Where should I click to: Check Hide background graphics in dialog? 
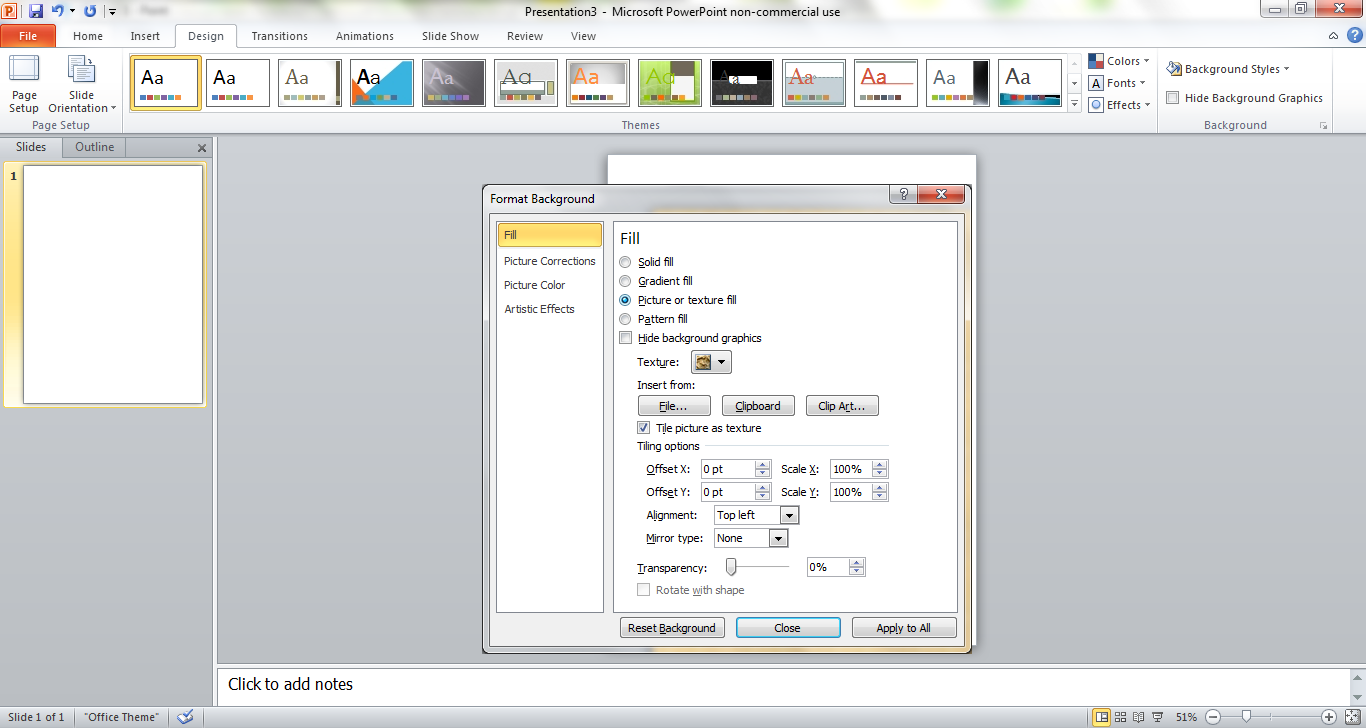(x=626, y=338)
